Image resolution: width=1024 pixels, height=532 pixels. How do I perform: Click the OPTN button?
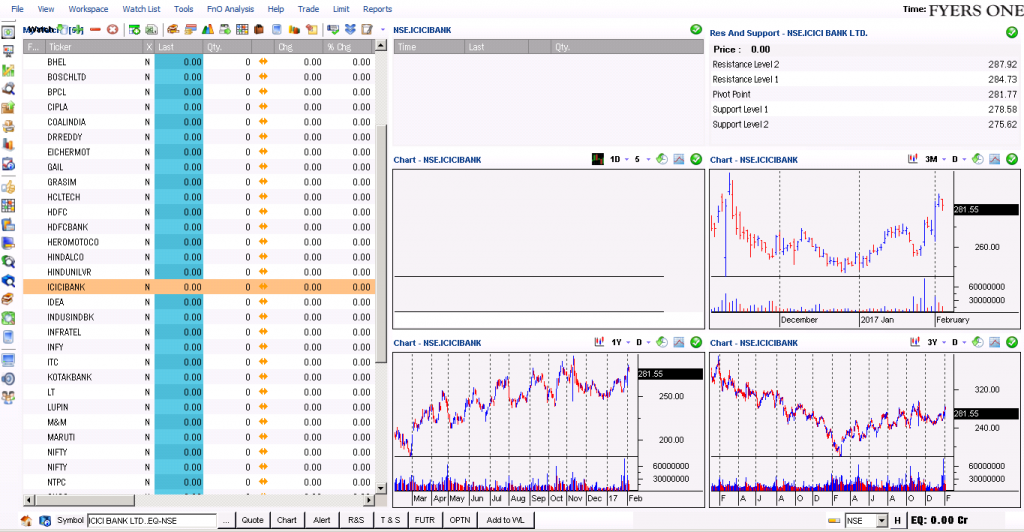460,520
